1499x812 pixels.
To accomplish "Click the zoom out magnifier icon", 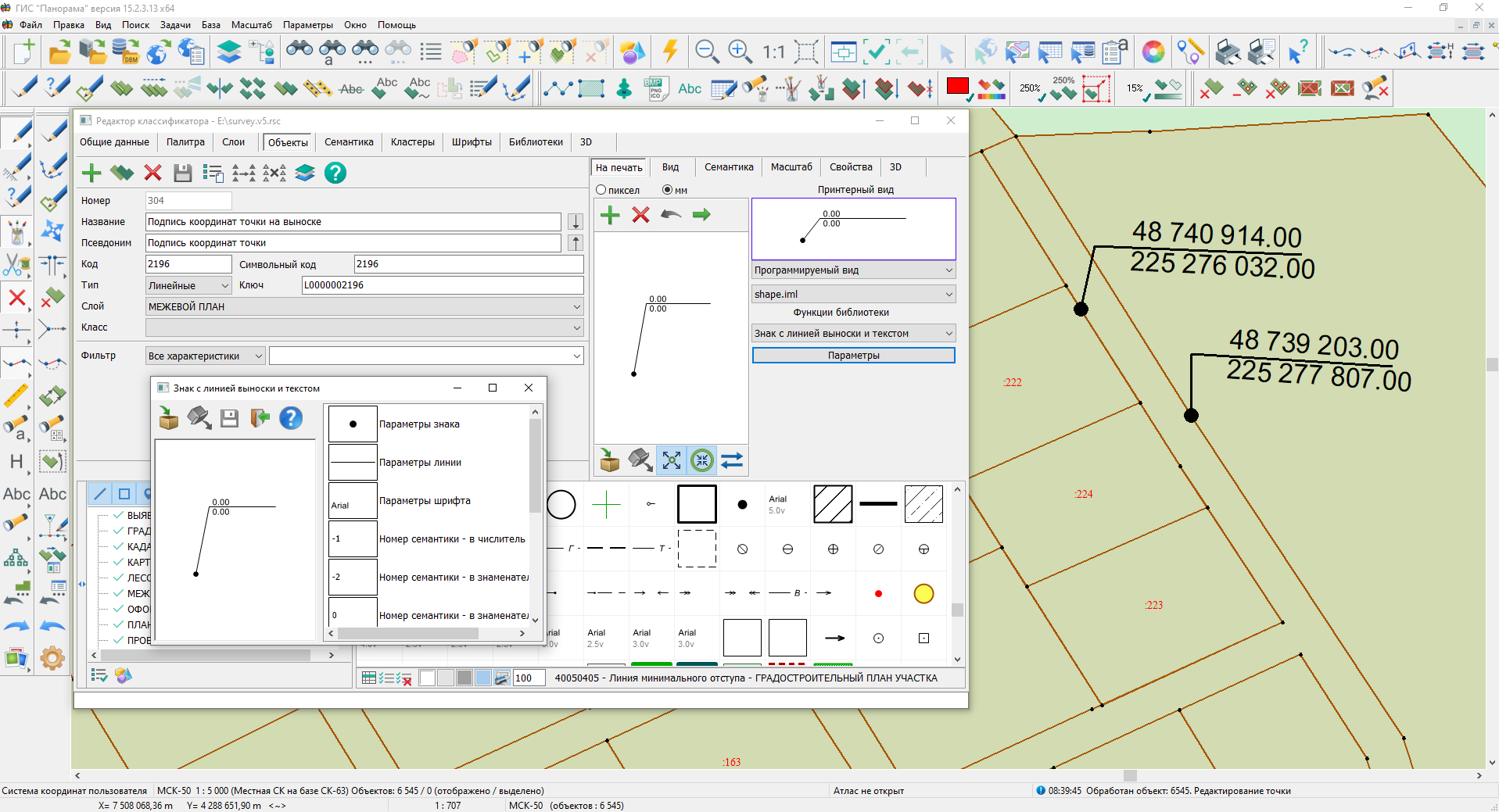I will point(707,52).
